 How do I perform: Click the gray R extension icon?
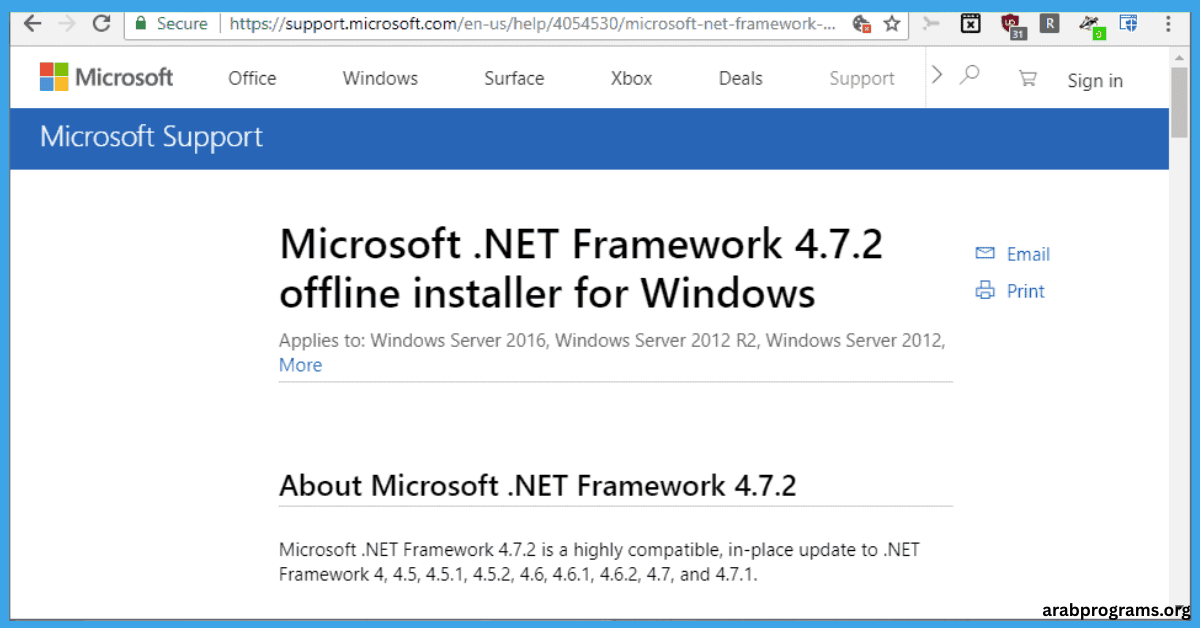[x=1049, y=23]
